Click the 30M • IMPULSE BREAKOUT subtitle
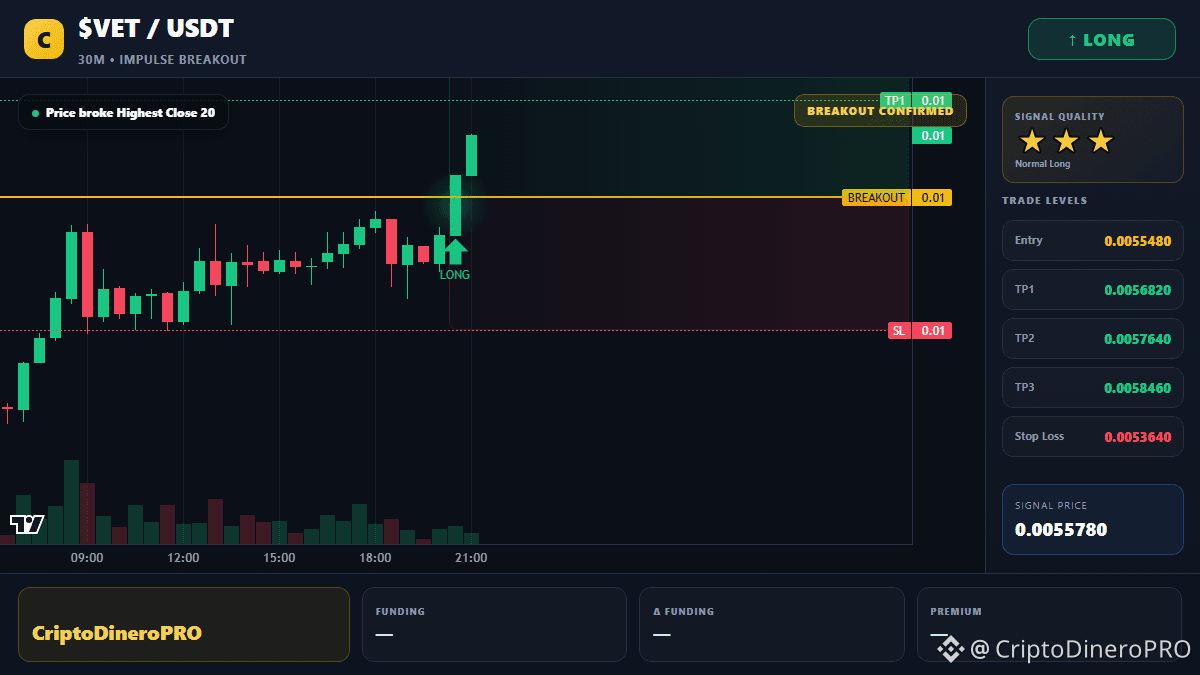 coord(162,60)
